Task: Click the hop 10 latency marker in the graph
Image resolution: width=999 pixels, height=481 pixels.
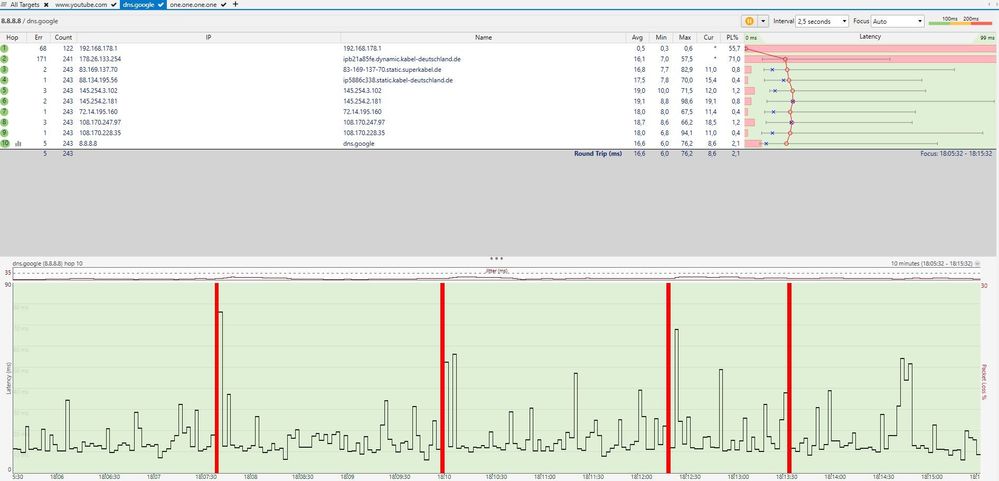Action: click(x=786, y=143)
